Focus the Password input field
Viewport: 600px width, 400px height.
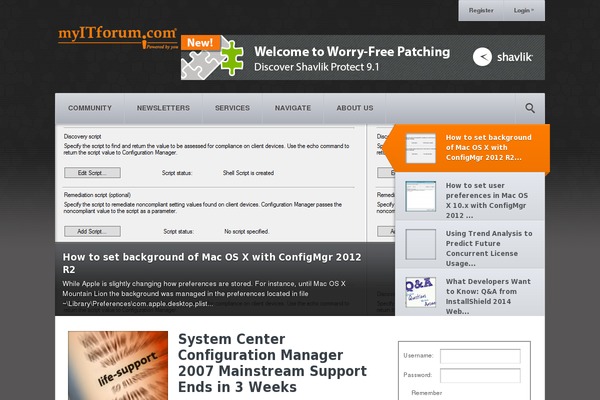(479, 375)
